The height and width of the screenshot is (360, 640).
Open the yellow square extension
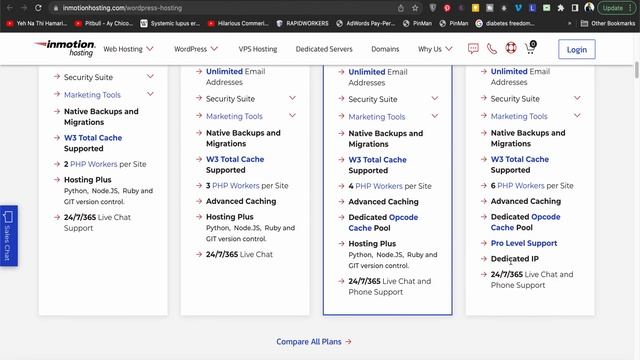(476, 8)
